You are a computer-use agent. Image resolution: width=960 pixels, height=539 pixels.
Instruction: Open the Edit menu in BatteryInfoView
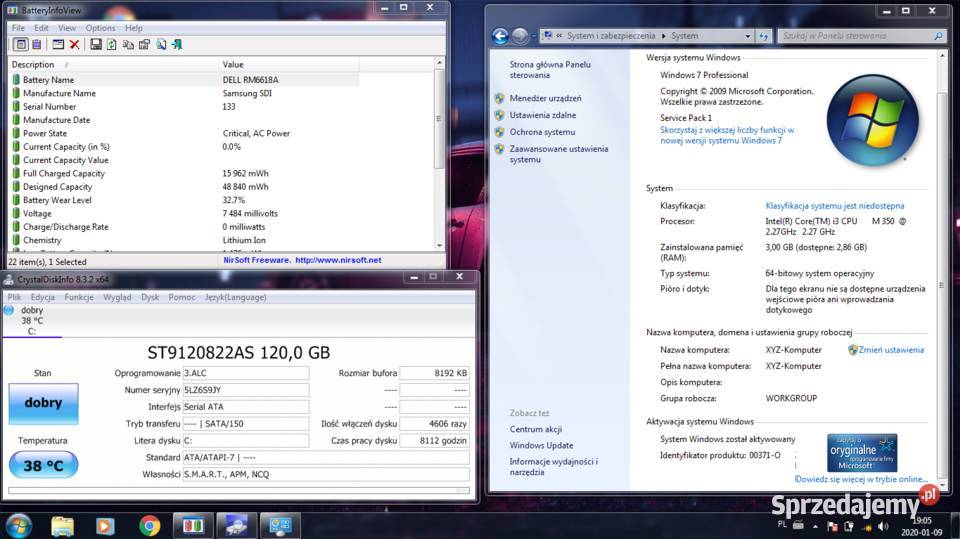(41, 28)
